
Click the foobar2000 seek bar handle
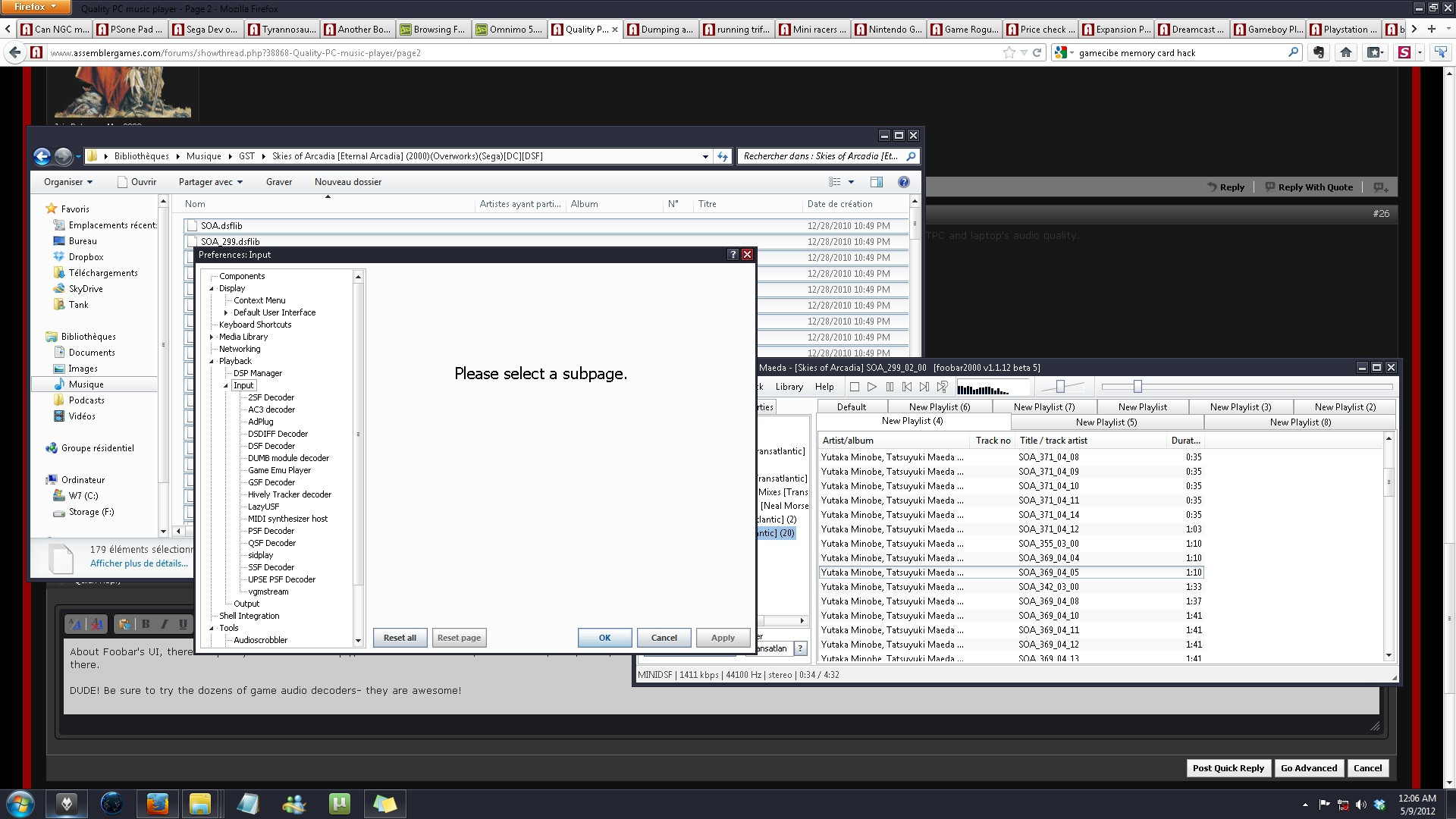[x=1137, y=387]
